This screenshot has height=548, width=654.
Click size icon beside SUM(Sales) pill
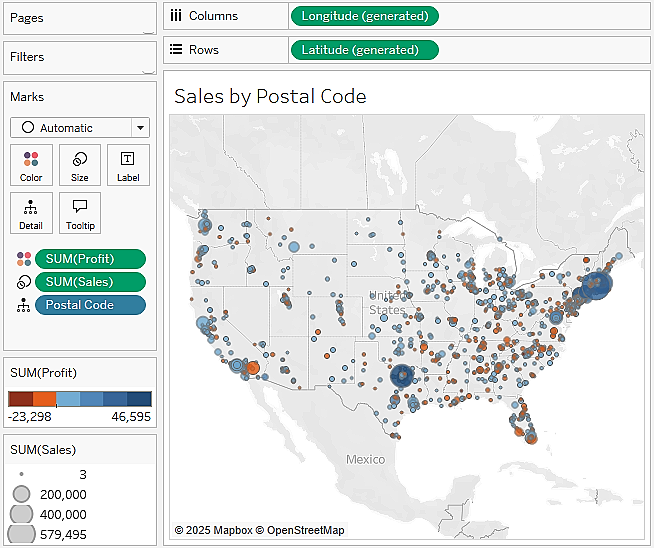pyautogui.click(x=24, y=282)
